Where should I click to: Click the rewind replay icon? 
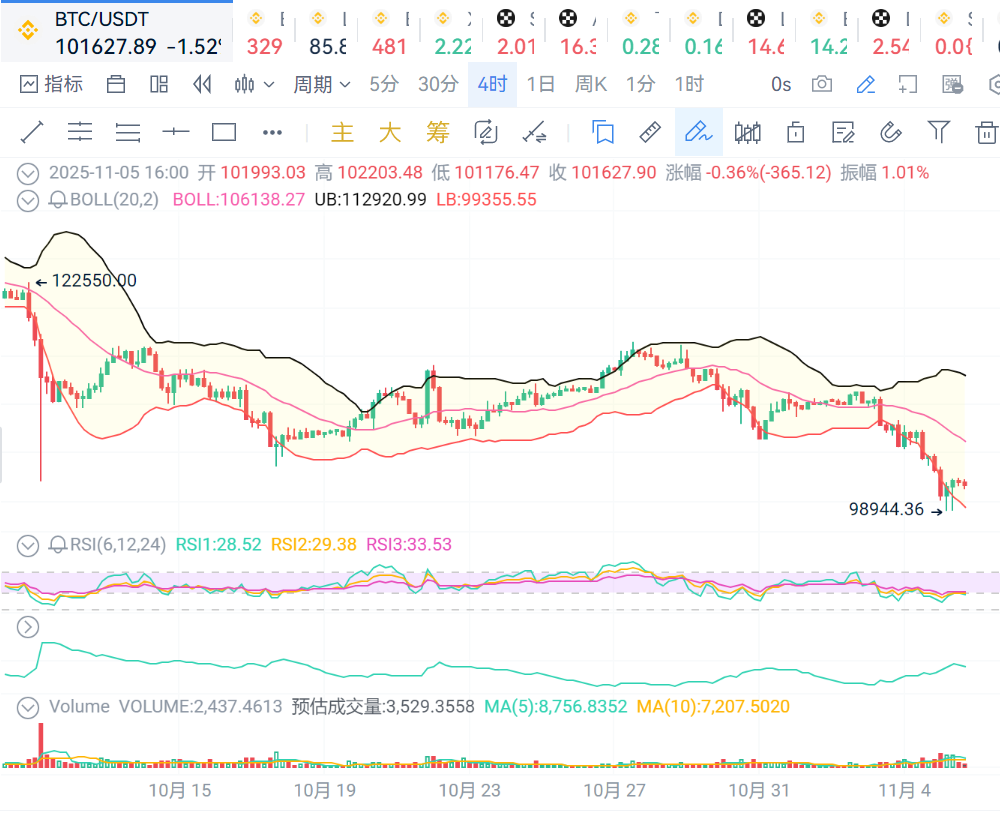(x=203, y=85)
